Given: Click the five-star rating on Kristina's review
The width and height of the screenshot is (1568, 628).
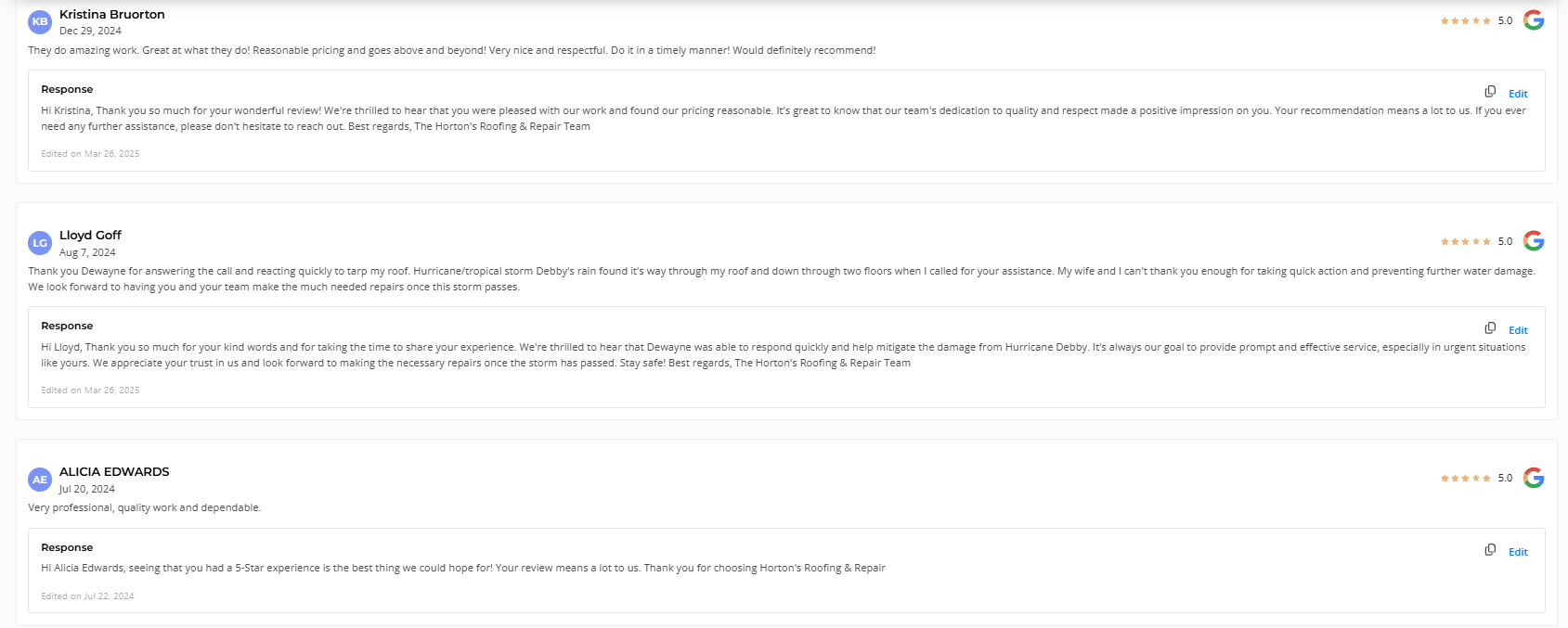Looking at the screenshot, I should point(1466,20).
